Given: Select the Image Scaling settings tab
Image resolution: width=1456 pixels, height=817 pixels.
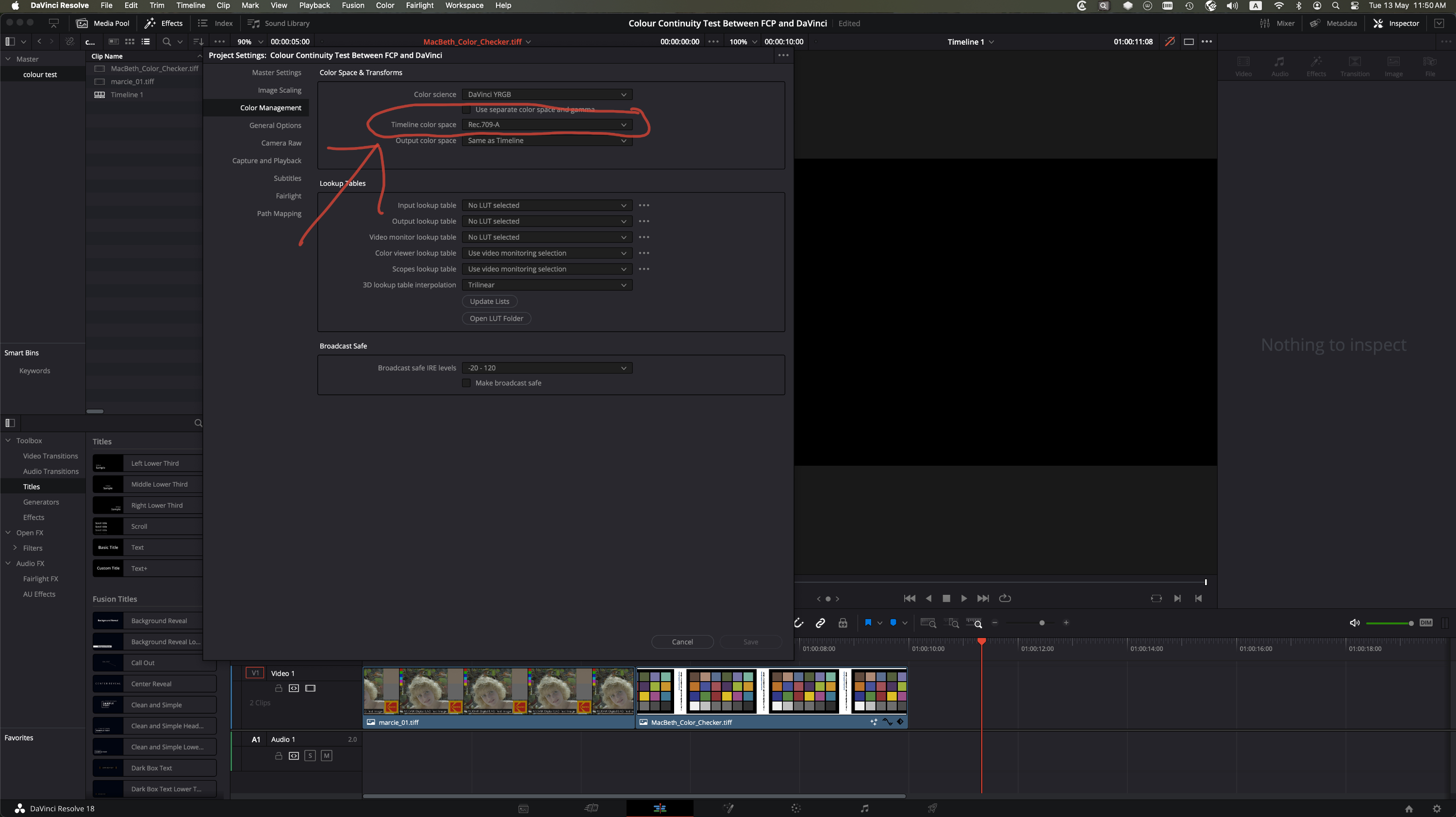Looking at the screenshot, I should pos(279,90).
